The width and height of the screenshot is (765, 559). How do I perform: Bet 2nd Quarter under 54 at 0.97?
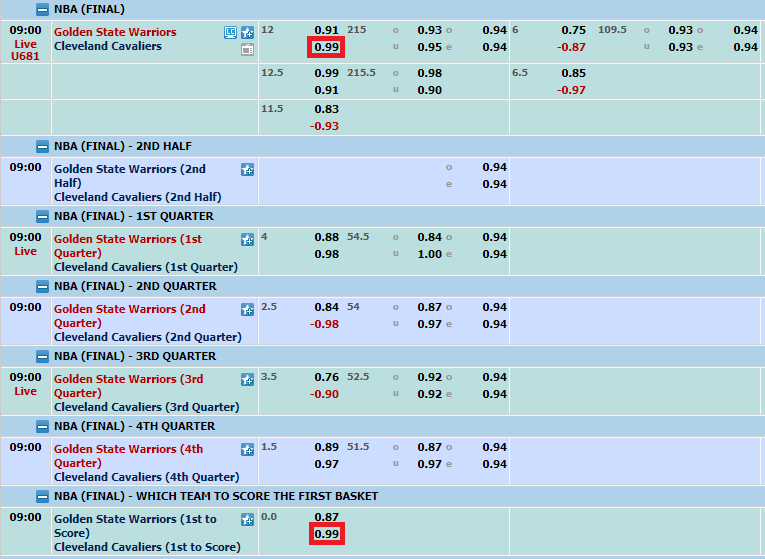[429, 324]
